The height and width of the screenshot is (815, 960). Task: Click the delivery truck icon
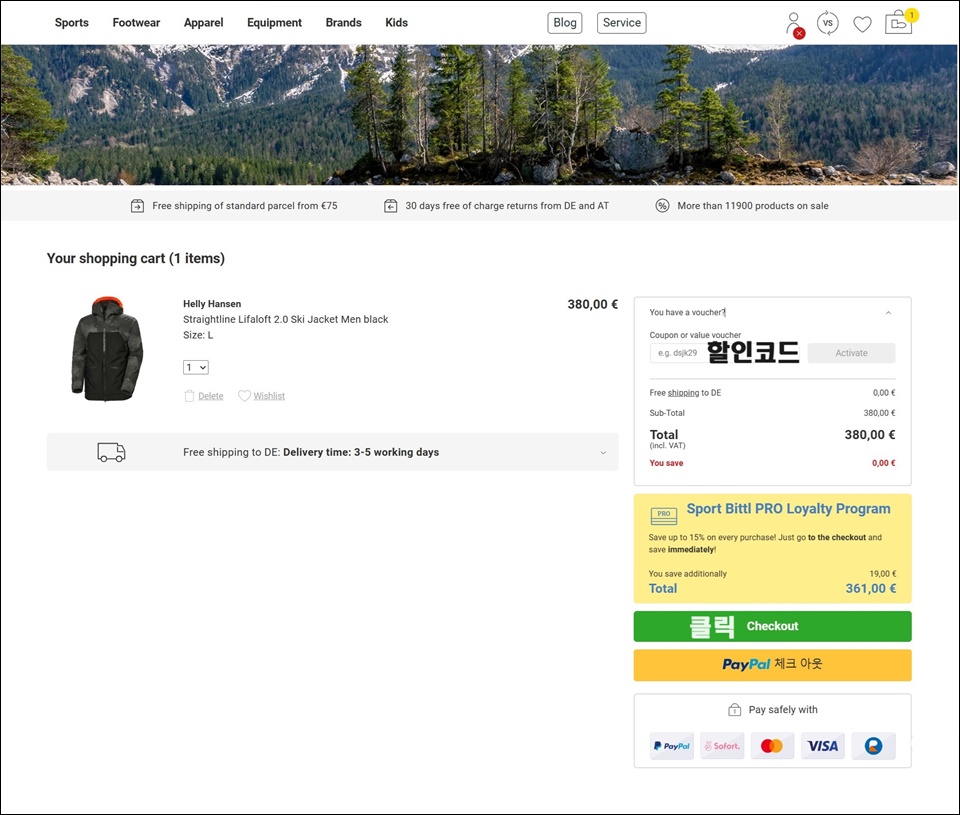111,452
